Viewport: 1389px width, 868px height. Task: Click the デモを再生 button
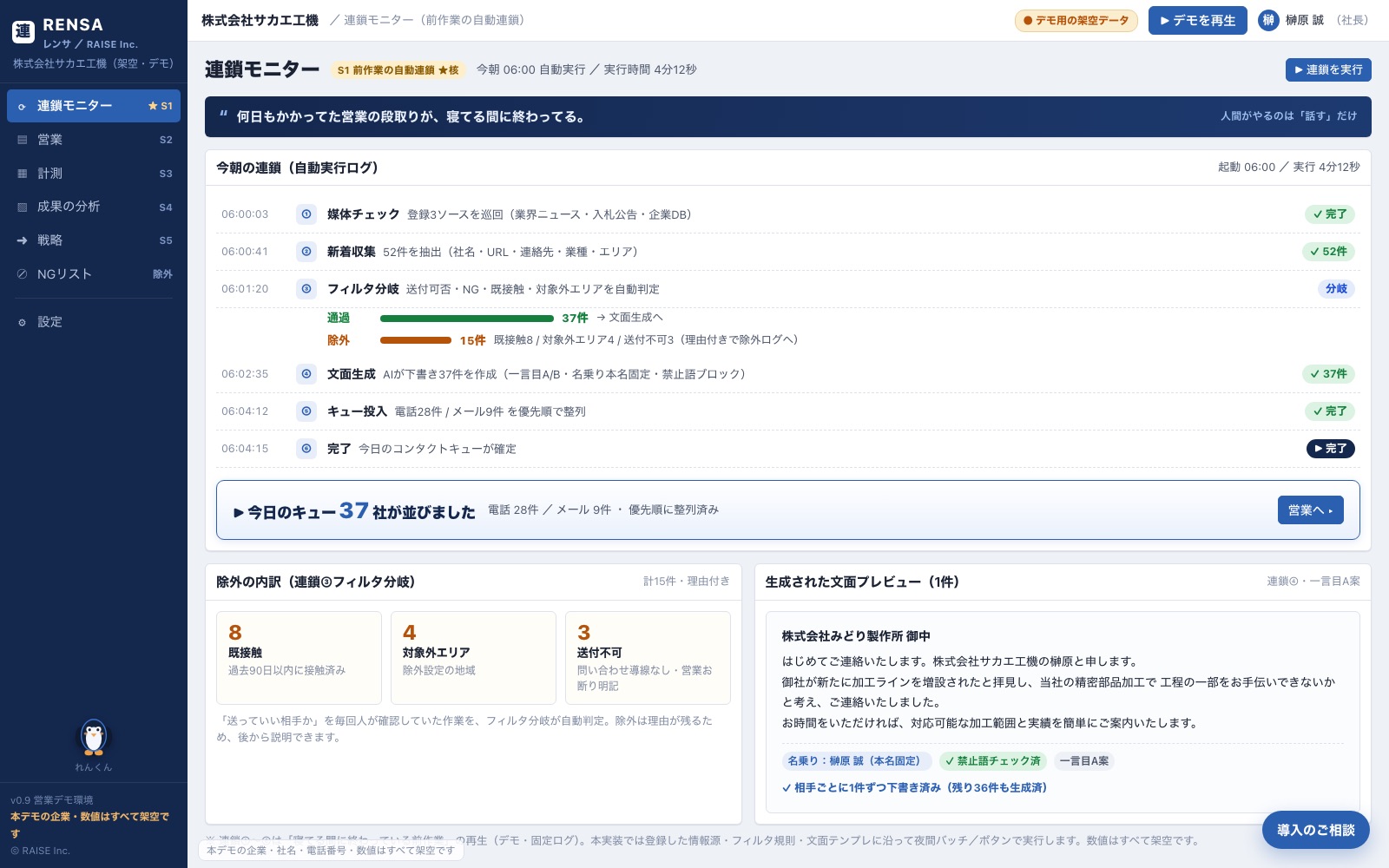[1197, 21]
